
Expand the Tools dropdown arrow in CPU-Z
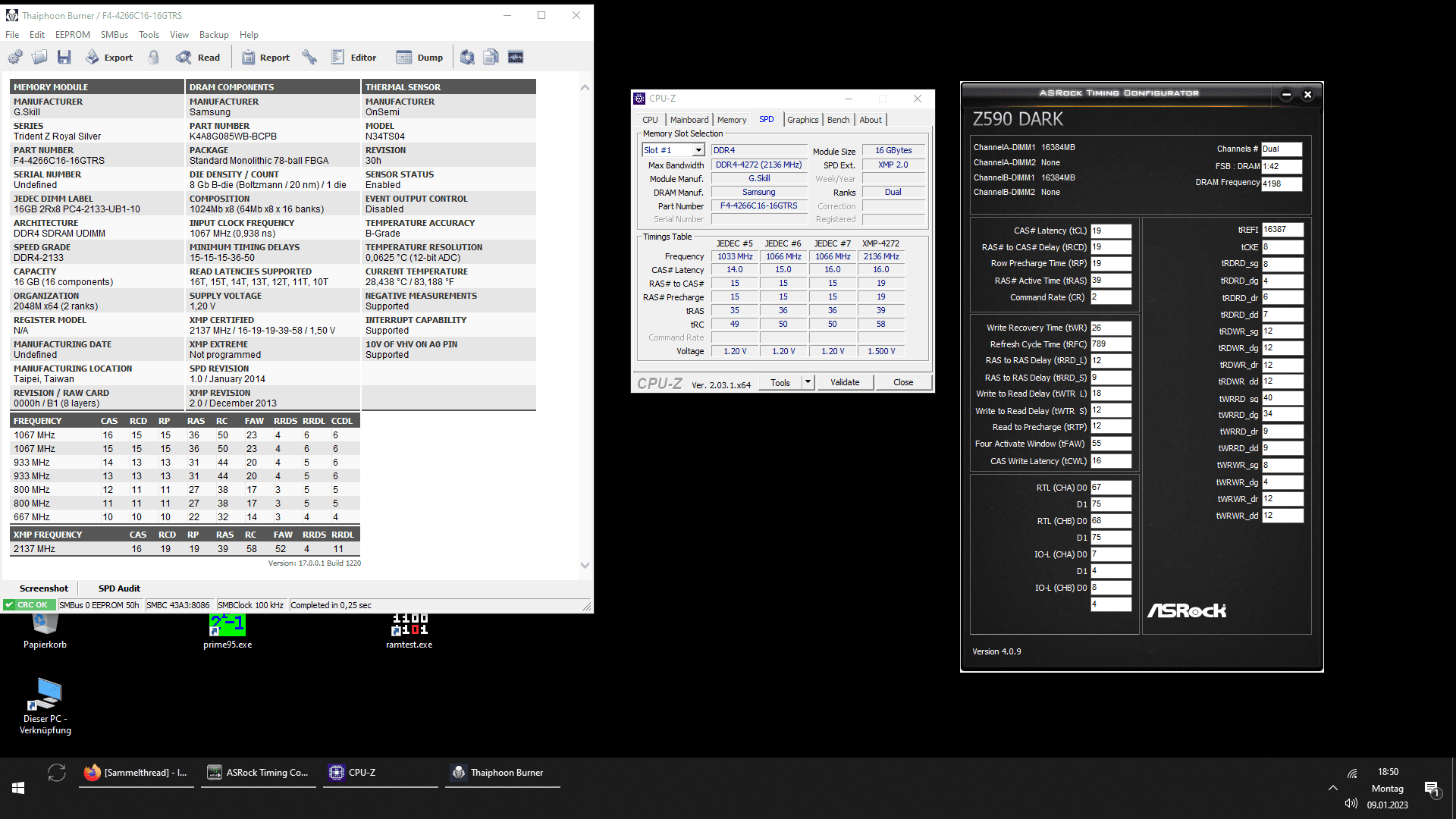(x=808, y=382)
